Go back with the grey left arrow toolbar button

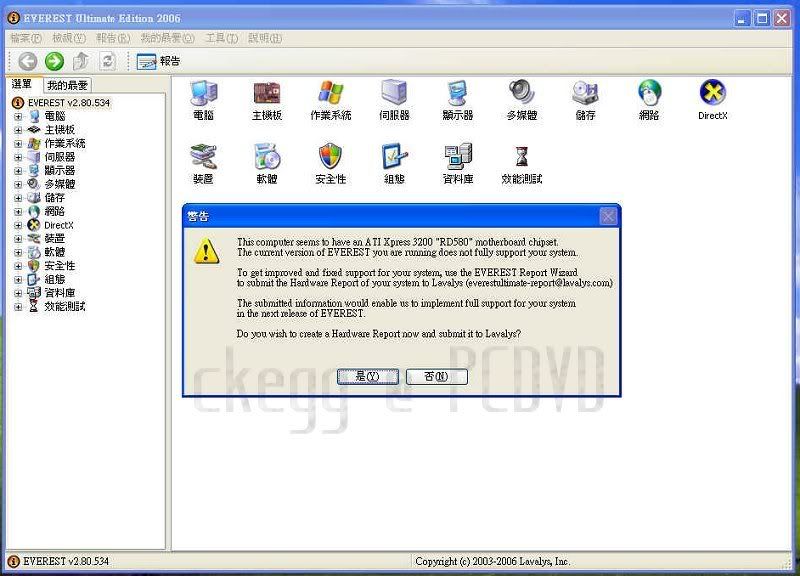pyautogui.click(x=28, y=61)
